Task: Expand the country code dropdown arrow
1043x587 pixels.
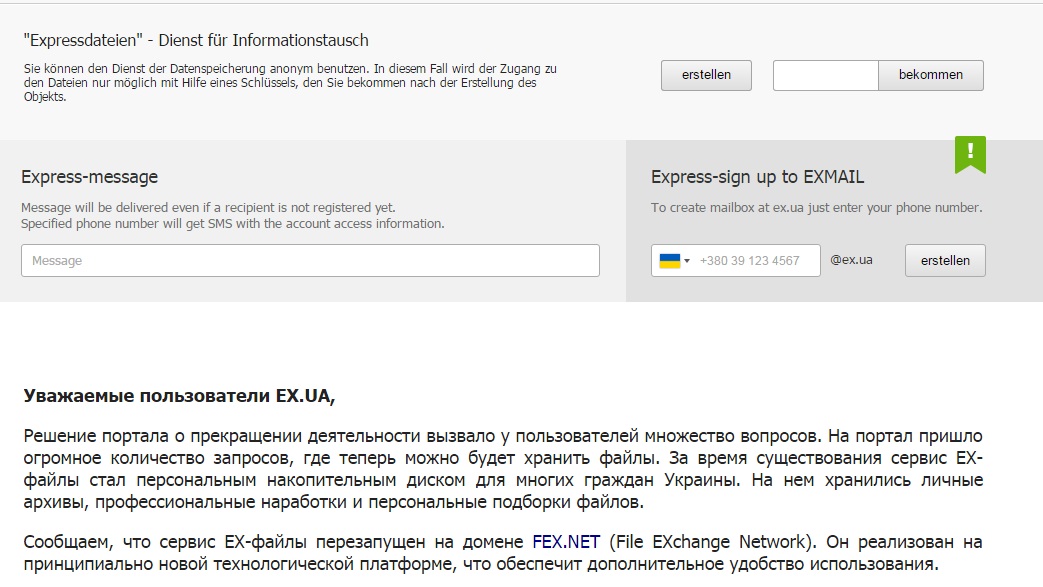Action: coord(687,261)
